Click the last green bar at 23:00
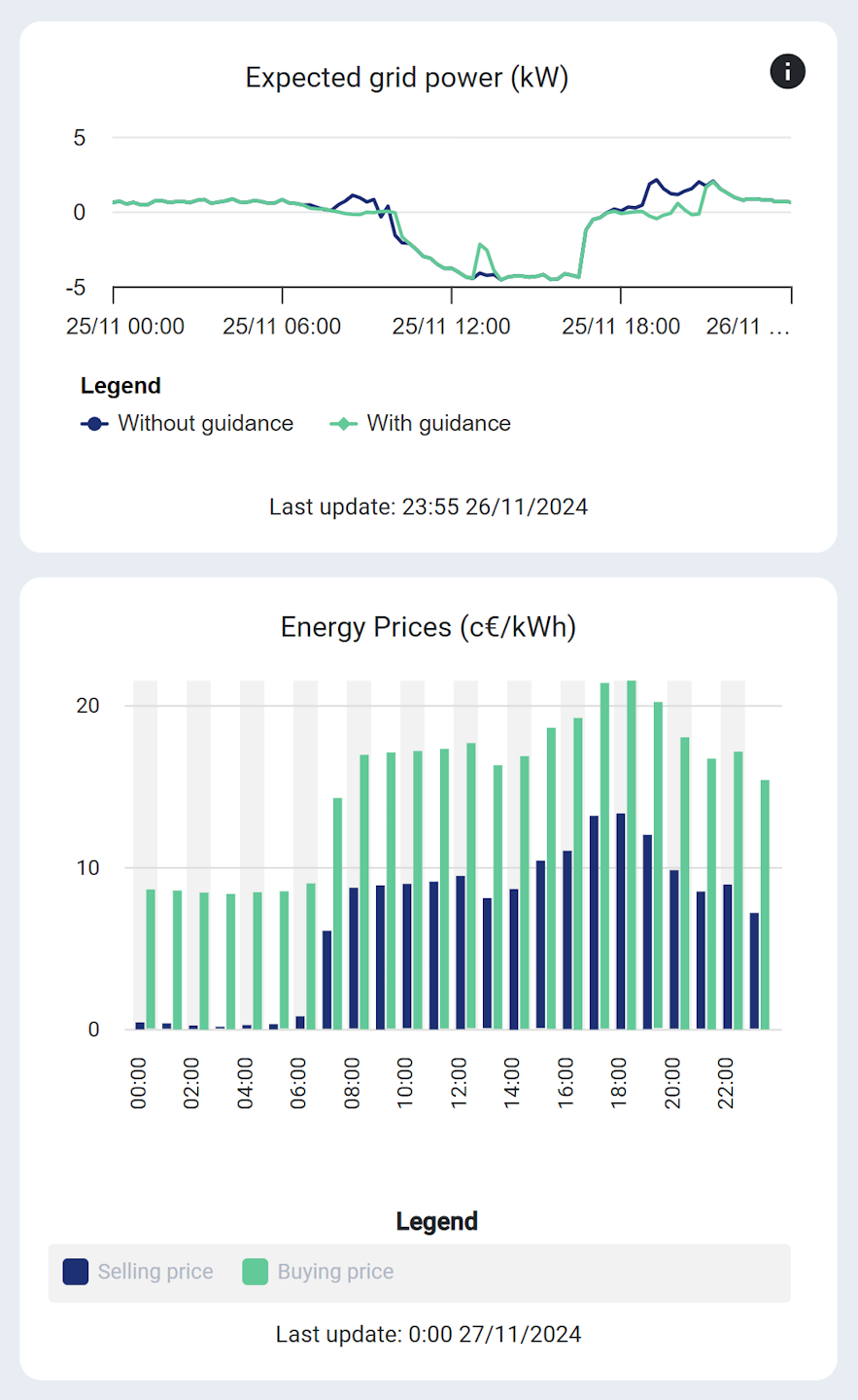Image resolution: width=858 pixels, height=1400 pixels. [x=765, y=904]
